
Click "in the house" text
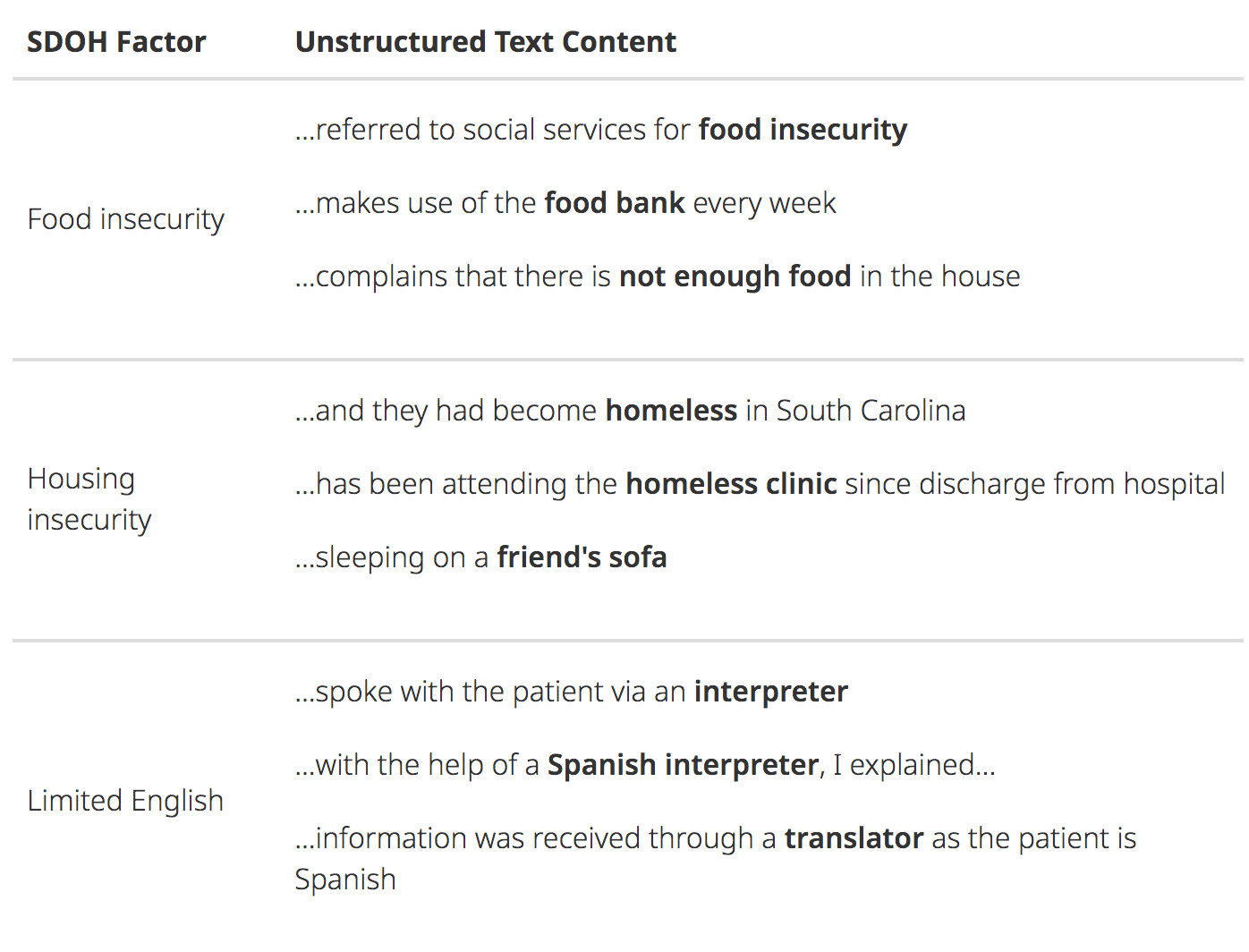pos(939,276)
